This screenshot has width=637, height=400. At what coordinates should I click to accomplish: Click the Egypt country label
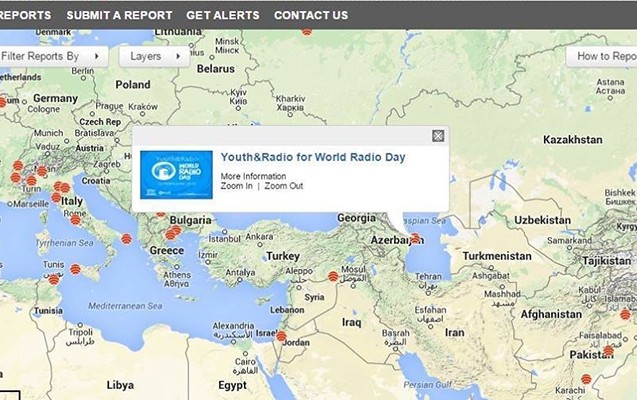point(232,385)
